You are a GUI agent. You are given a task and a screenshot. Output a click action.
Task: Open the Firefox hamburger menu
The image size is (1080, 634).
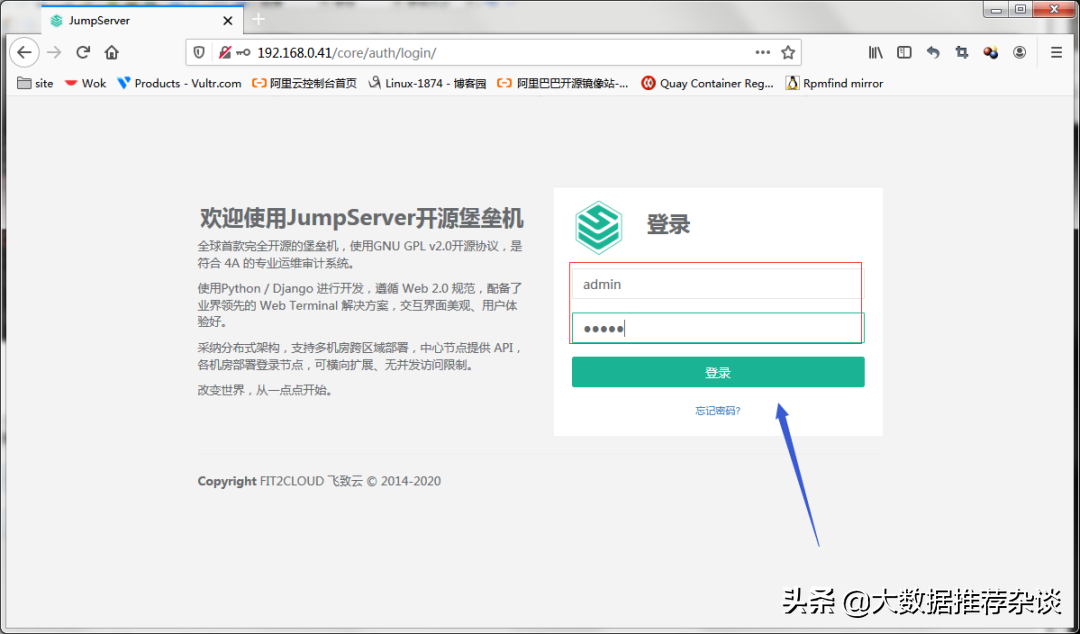[x=1056, y=52]
